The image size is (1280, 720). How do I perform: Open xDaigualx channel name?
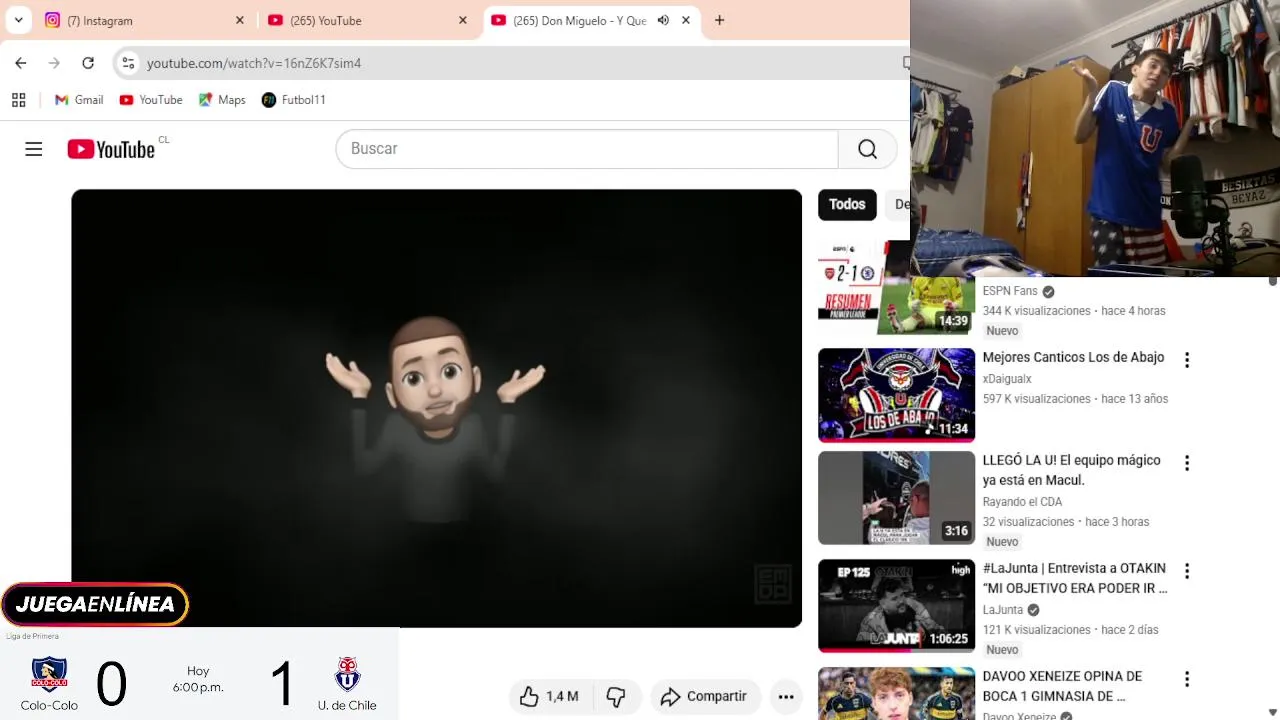tap(1007, 379)
